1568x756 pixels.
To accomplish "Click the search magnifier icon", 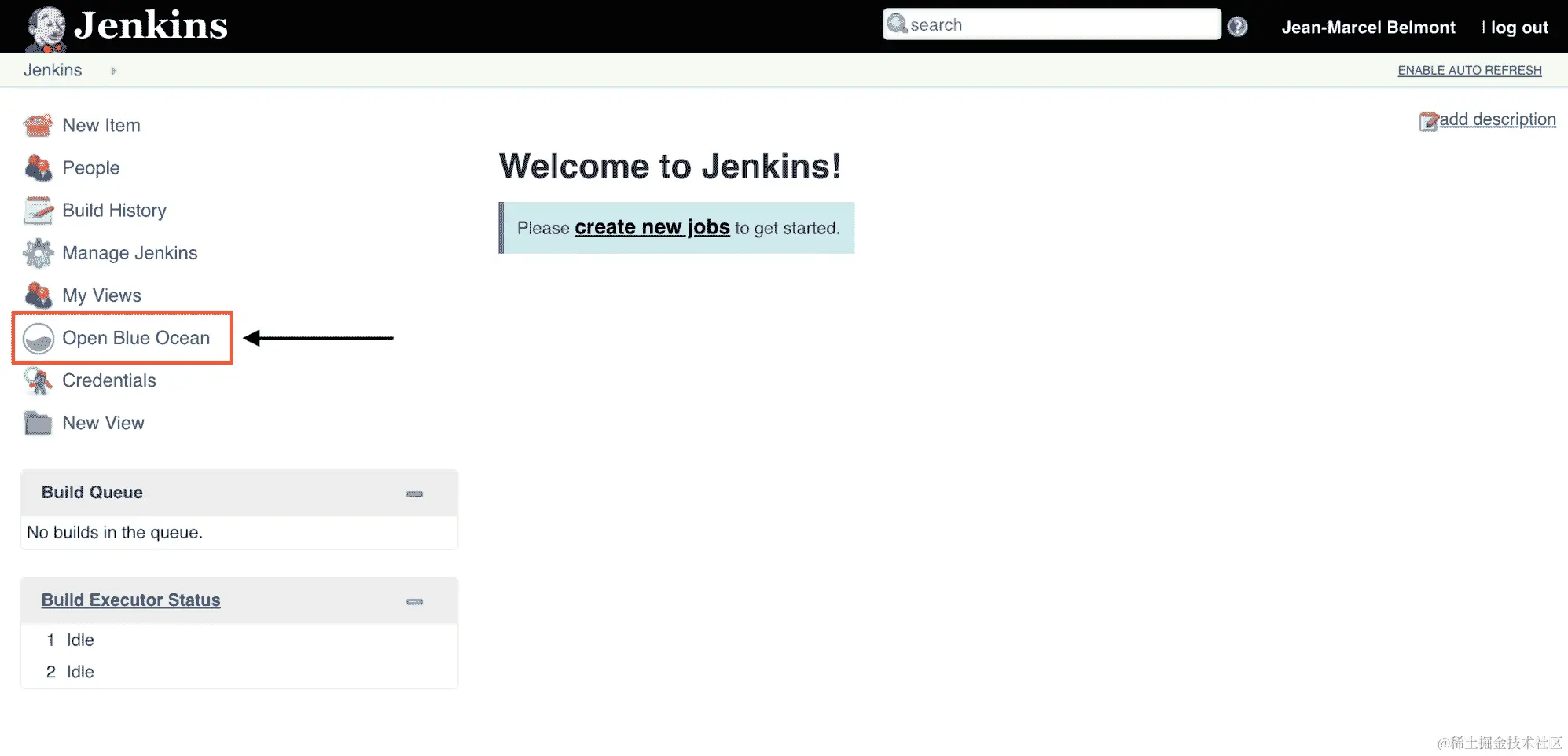I will tap(897, 24).
